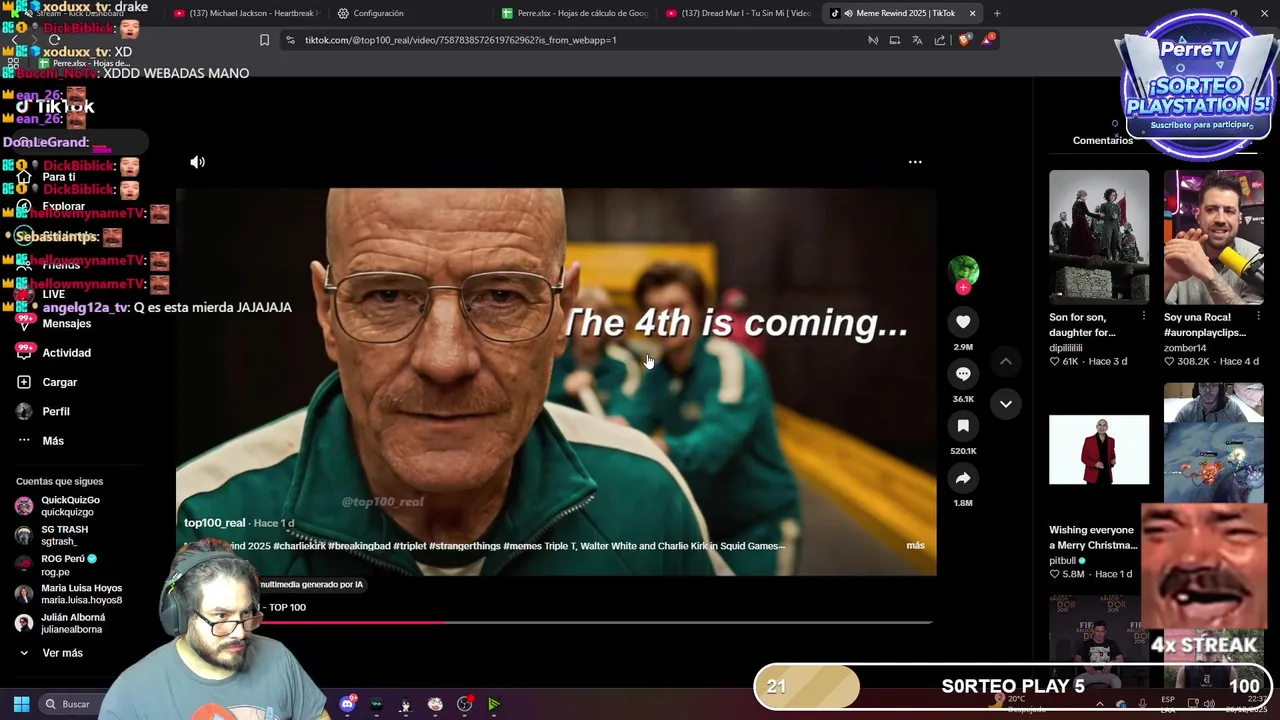
Task: Click the #strangerthings hashtag in the caption
Action: (x=465, y=546)
